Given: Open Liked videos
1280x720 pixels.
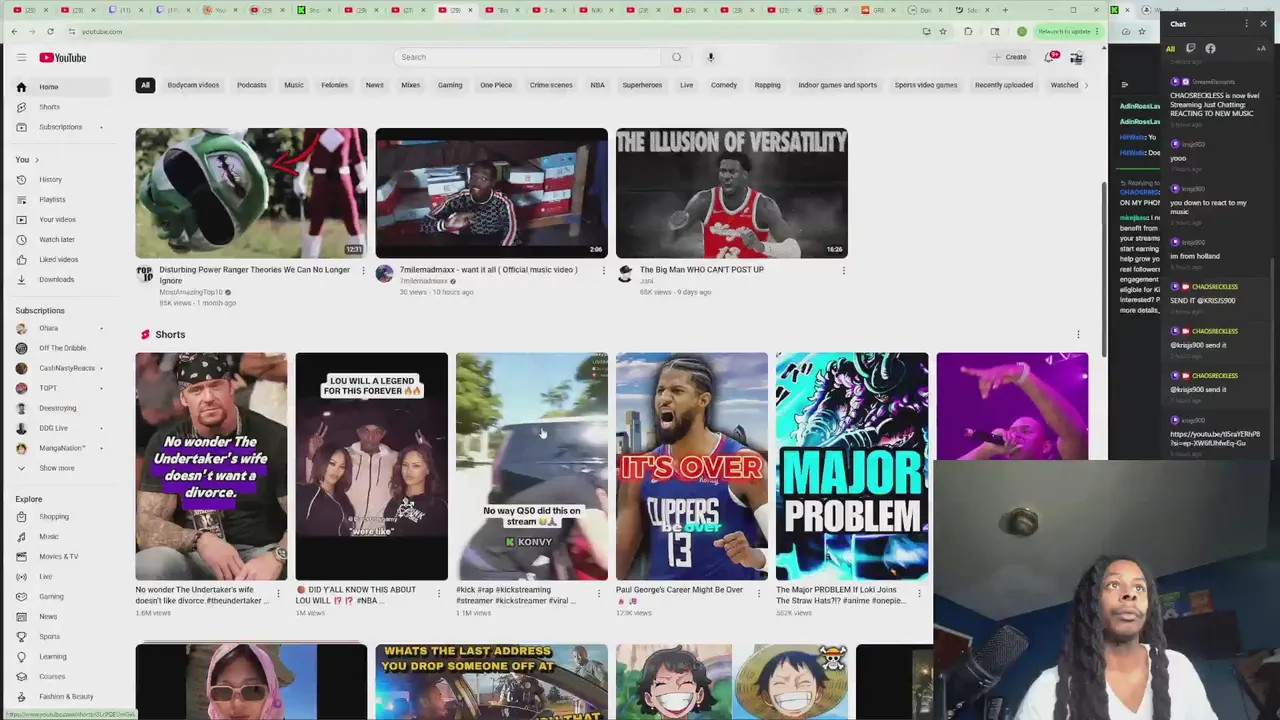Looking at the screenshot, I should 63,260.
